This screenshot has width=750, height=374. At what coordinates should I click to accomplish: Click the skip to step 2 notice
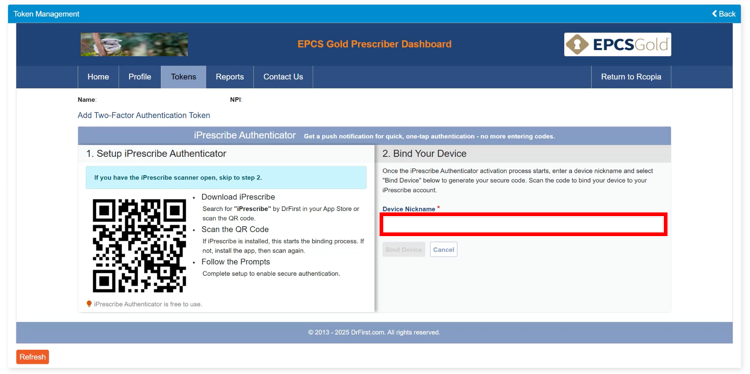(x=226, y=177)
